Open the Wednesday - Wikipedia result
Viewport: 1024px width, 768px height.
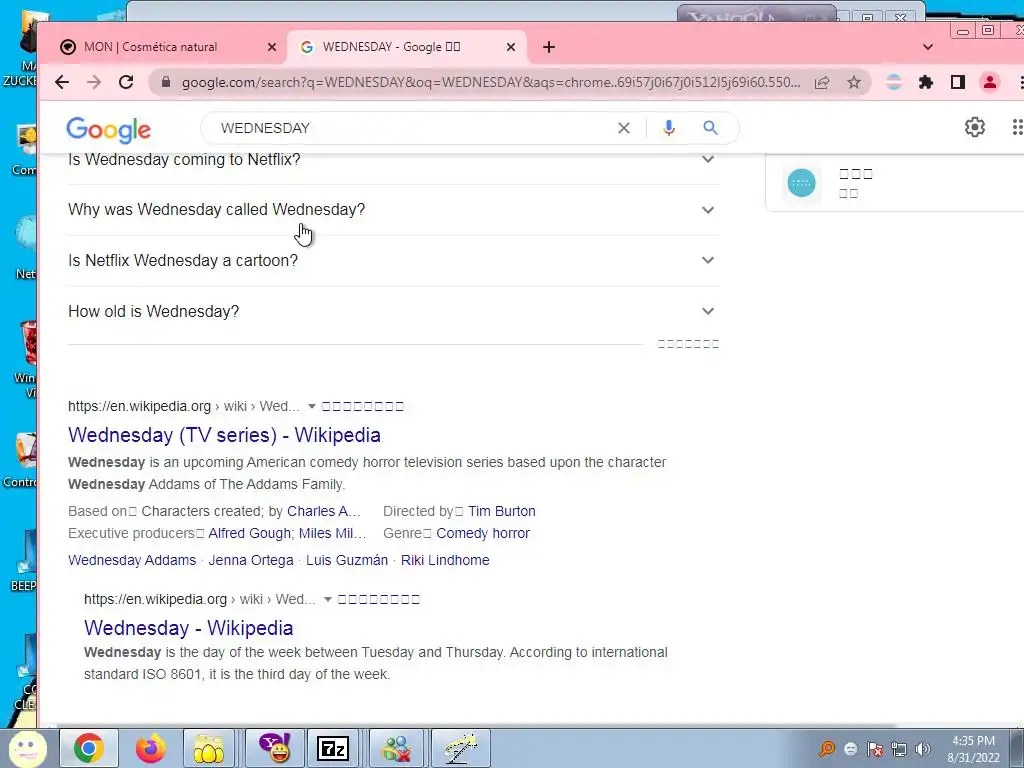[188, 628]
